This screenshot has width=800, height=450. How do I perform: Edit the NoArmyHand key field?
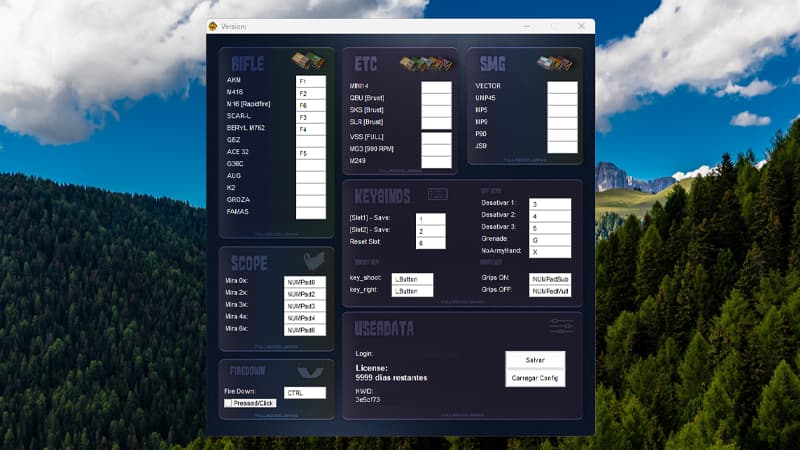550,252
